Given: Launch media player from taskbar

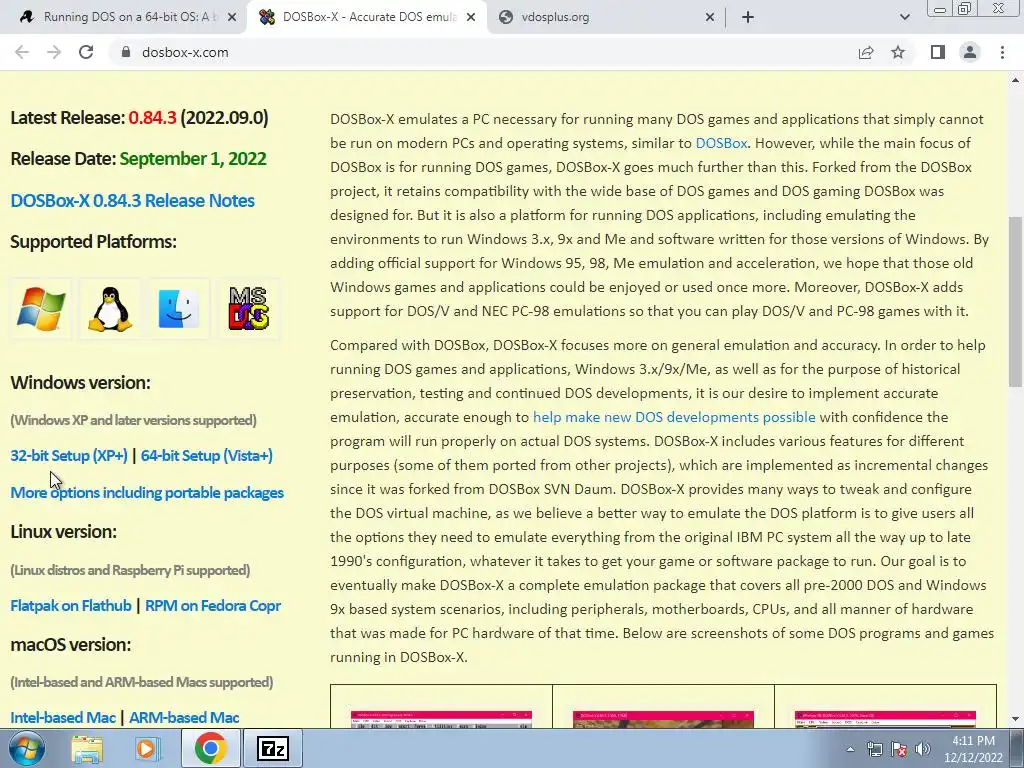Looking at the screenshot, I should 147,748.
